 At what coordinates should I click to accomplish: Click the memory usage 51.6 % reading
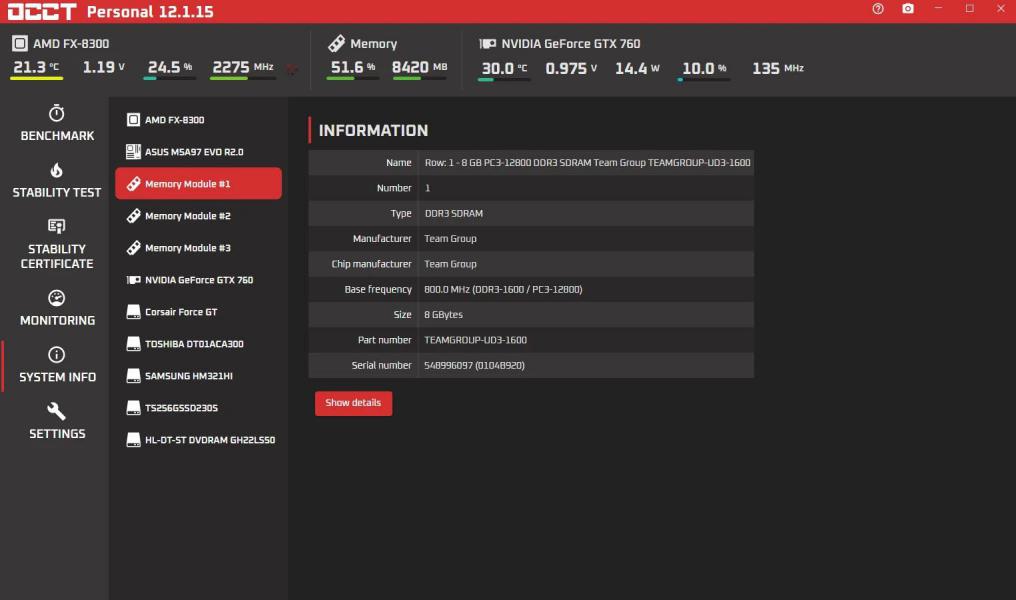pos(352,67)
